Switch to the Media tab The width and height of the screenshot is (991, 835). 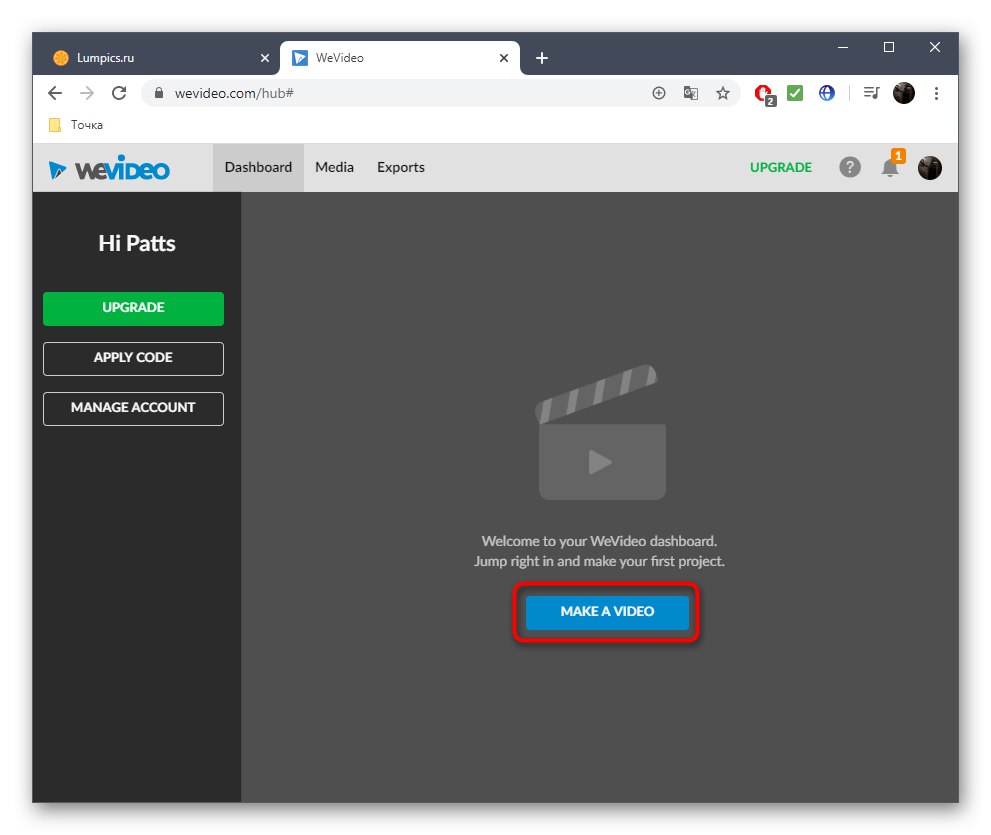[334, 167]
